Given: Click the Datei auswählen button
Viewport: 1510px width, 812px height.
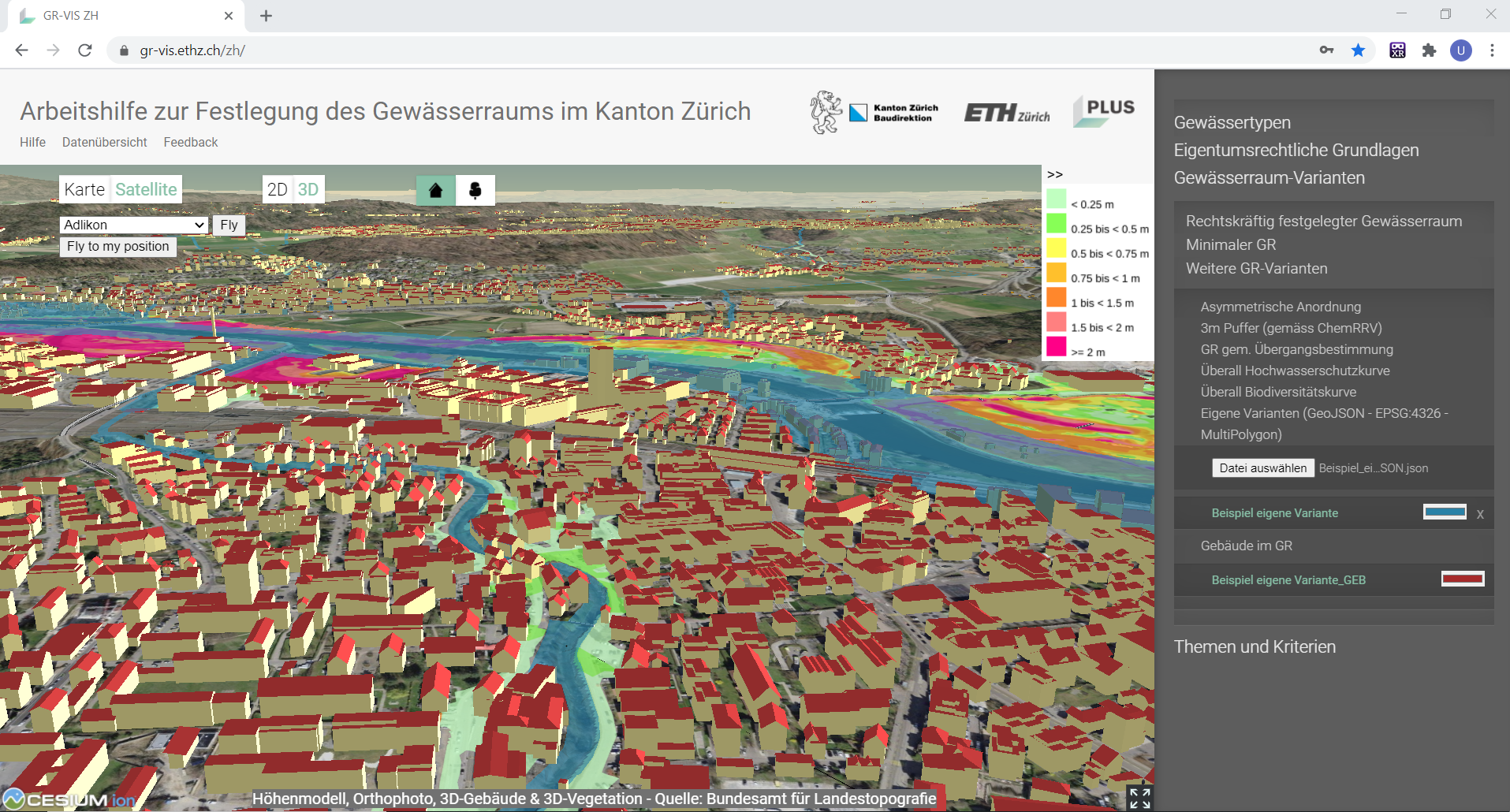Looking at the screenshot, I should tap(1262, 468).
